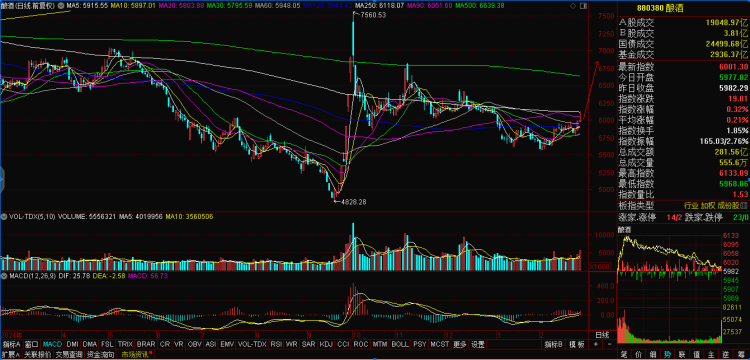750x360 pixels.
Task: Select the 主 tab at bottom right
Action: click(x=711, y=355)
